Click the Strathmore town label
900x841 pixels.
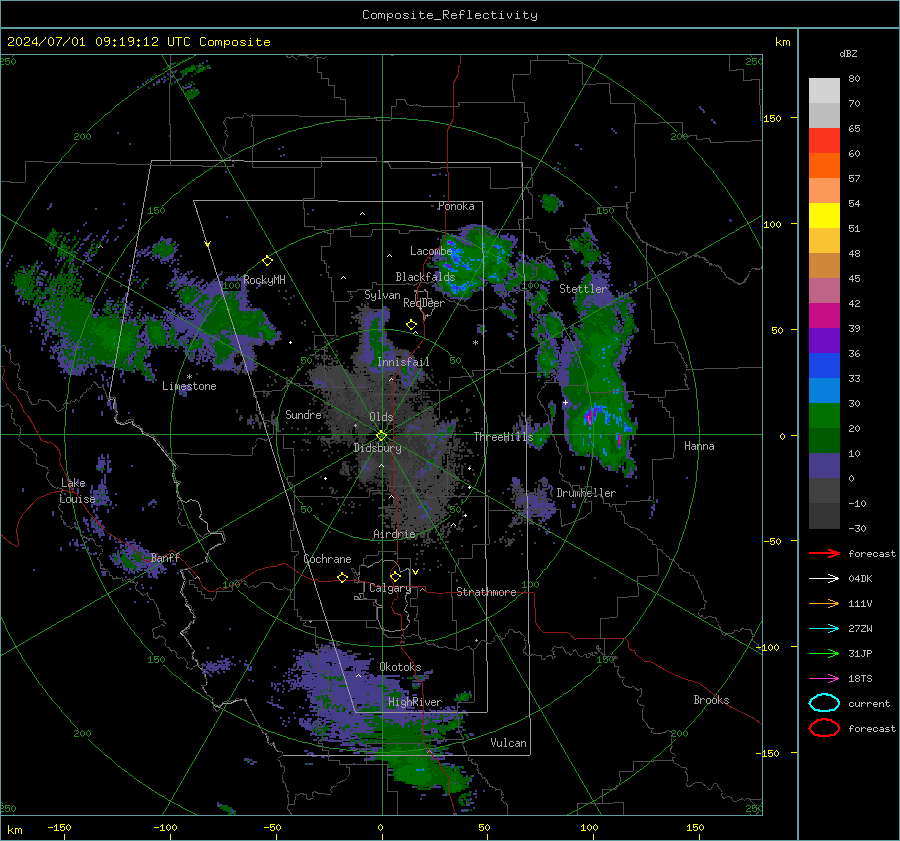[x=486, y=592]
